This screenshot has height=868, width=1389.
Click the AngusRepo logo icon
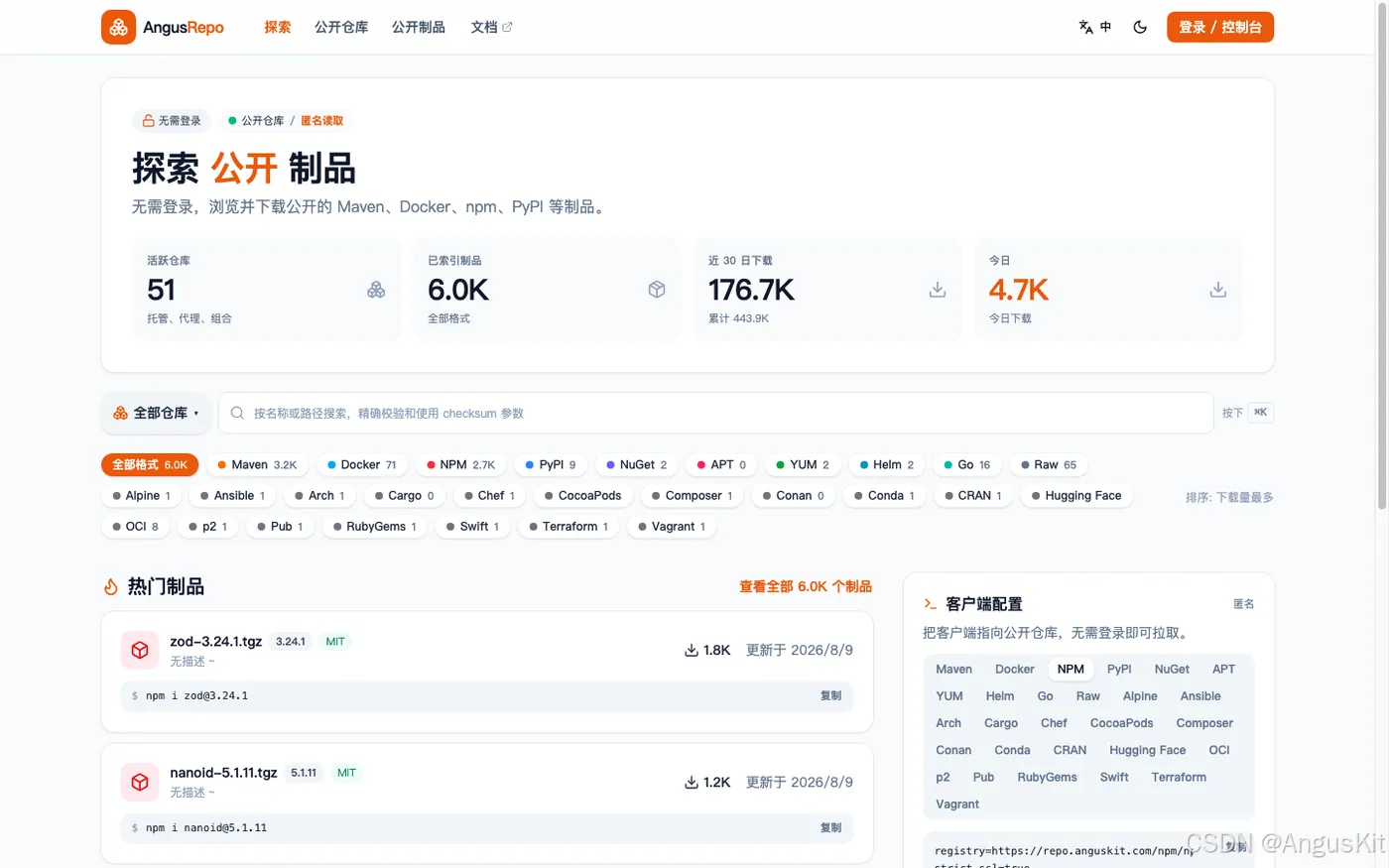click(x=118, y=28)
